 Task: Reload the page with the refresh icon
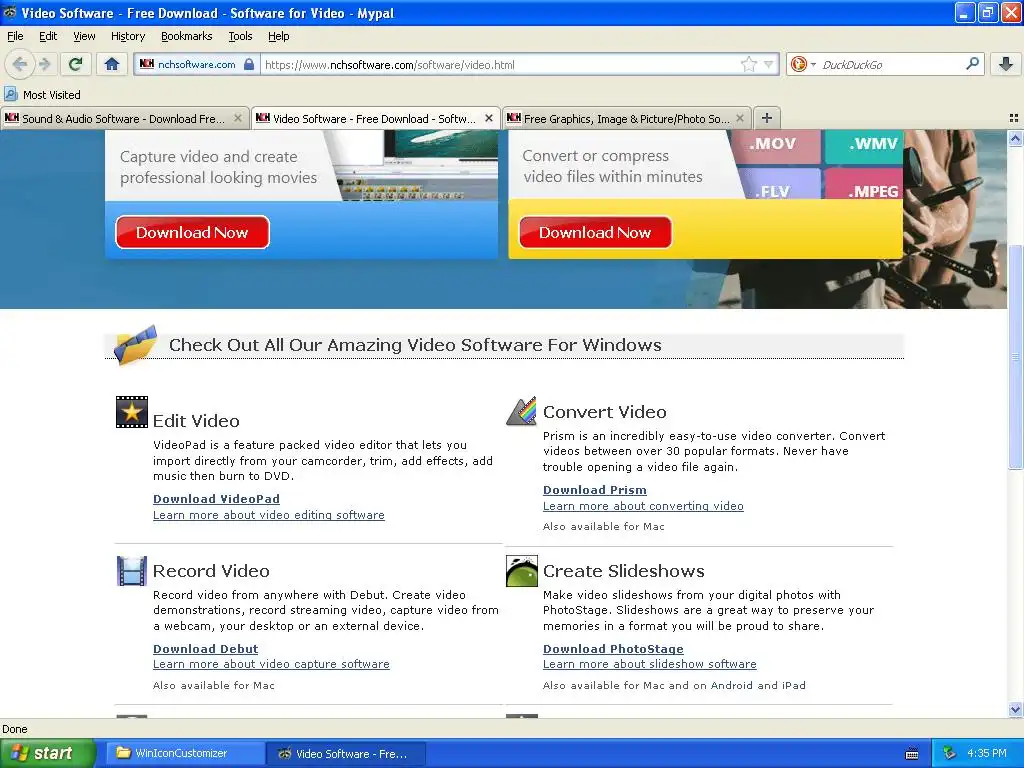(76, 64)
